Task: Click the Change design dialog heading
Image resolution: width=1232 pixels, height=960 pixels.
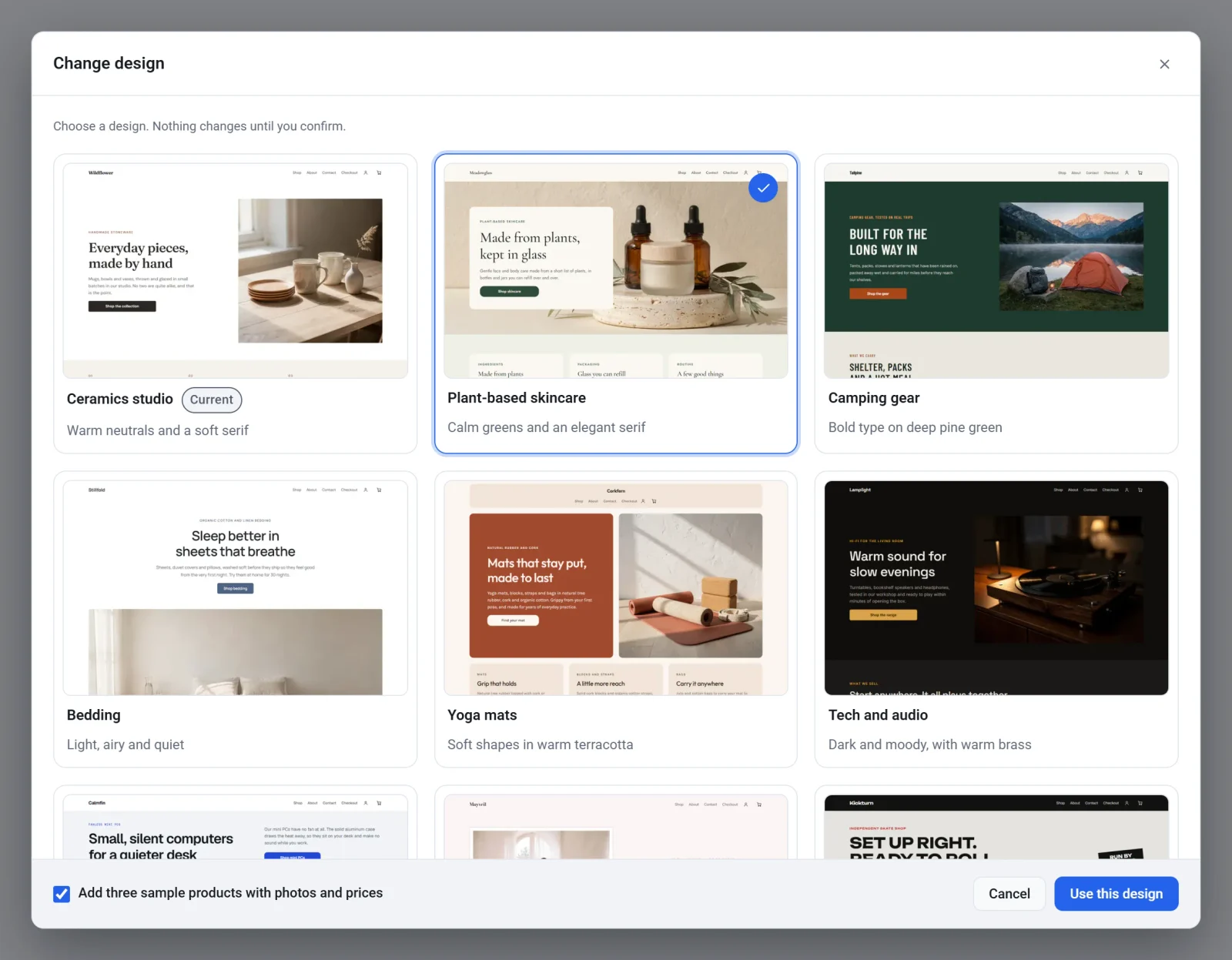Action: 109,64
